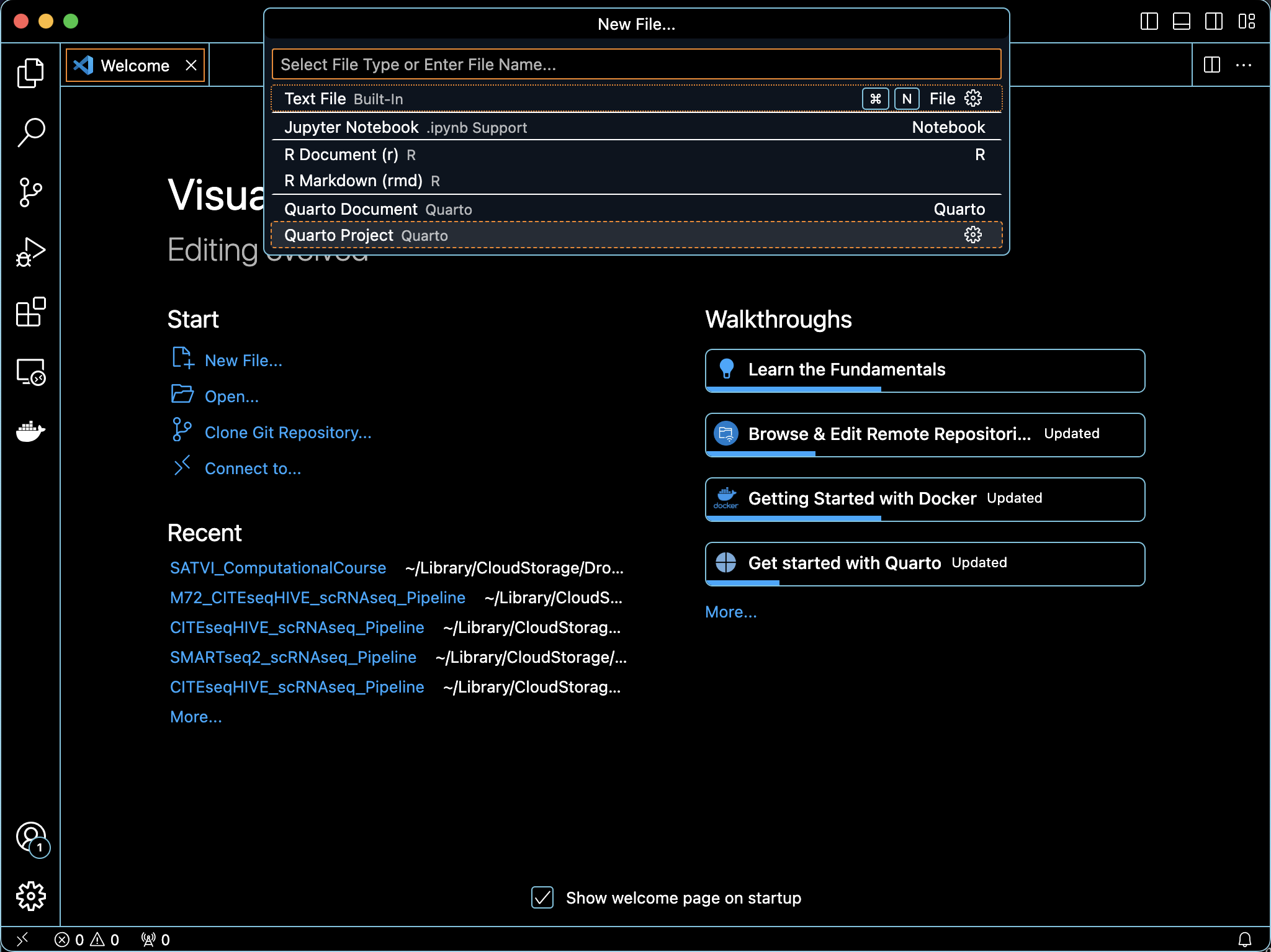The image size is (1271, 952).
Task: Open the Explorer view in activity bar
Action: [30, 73]
